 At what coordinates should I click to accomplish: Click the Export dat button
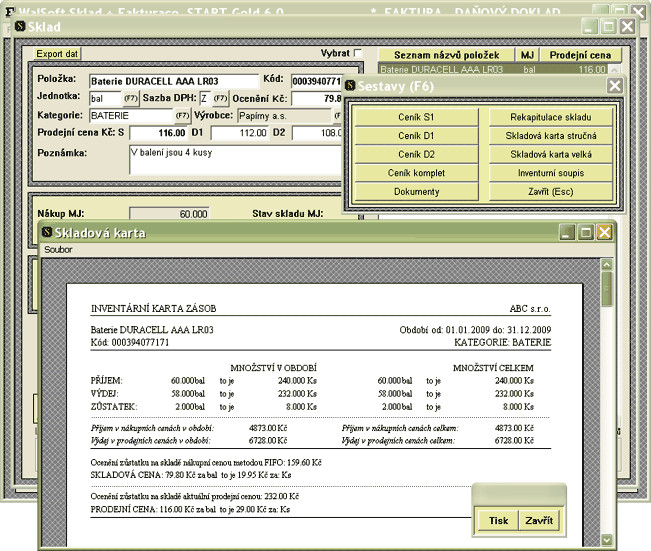click(x=57, y=54)
